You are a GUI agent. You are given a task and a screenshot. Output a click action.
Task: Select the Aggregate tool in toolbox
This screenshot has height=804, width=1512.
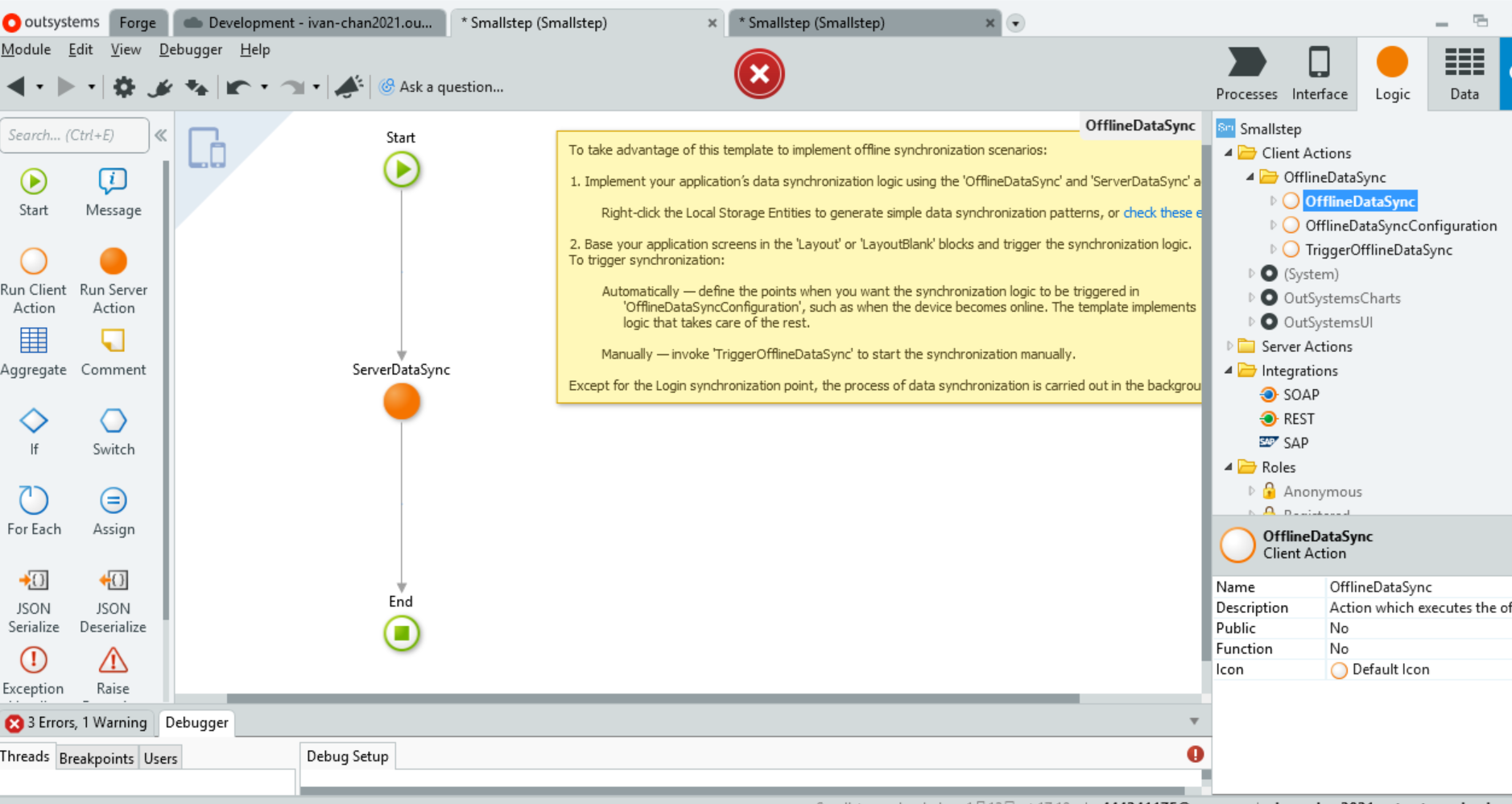click(x=34, y=352)
